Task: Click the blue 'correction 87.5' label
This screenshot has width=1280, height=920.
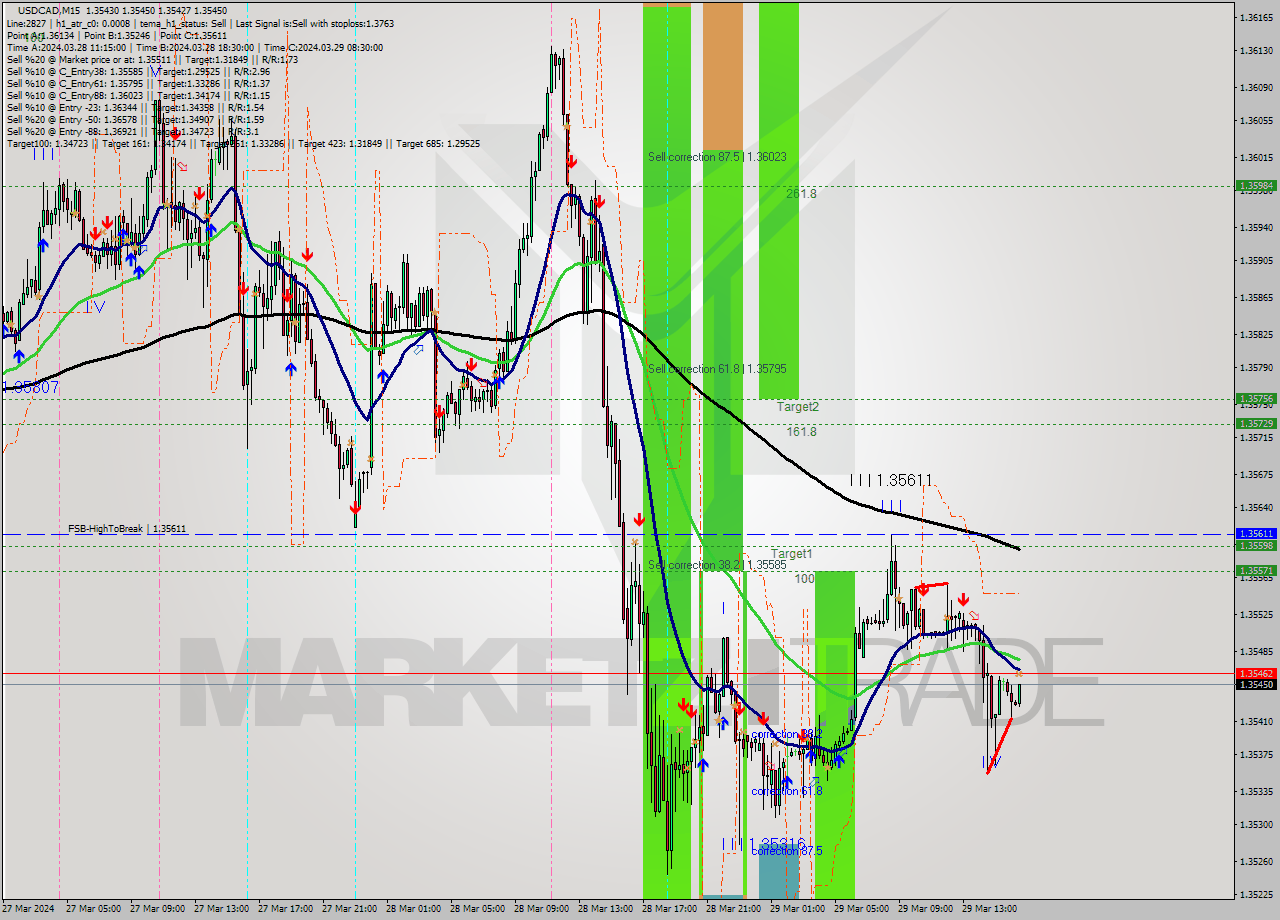Action: (x=786, y=851)
